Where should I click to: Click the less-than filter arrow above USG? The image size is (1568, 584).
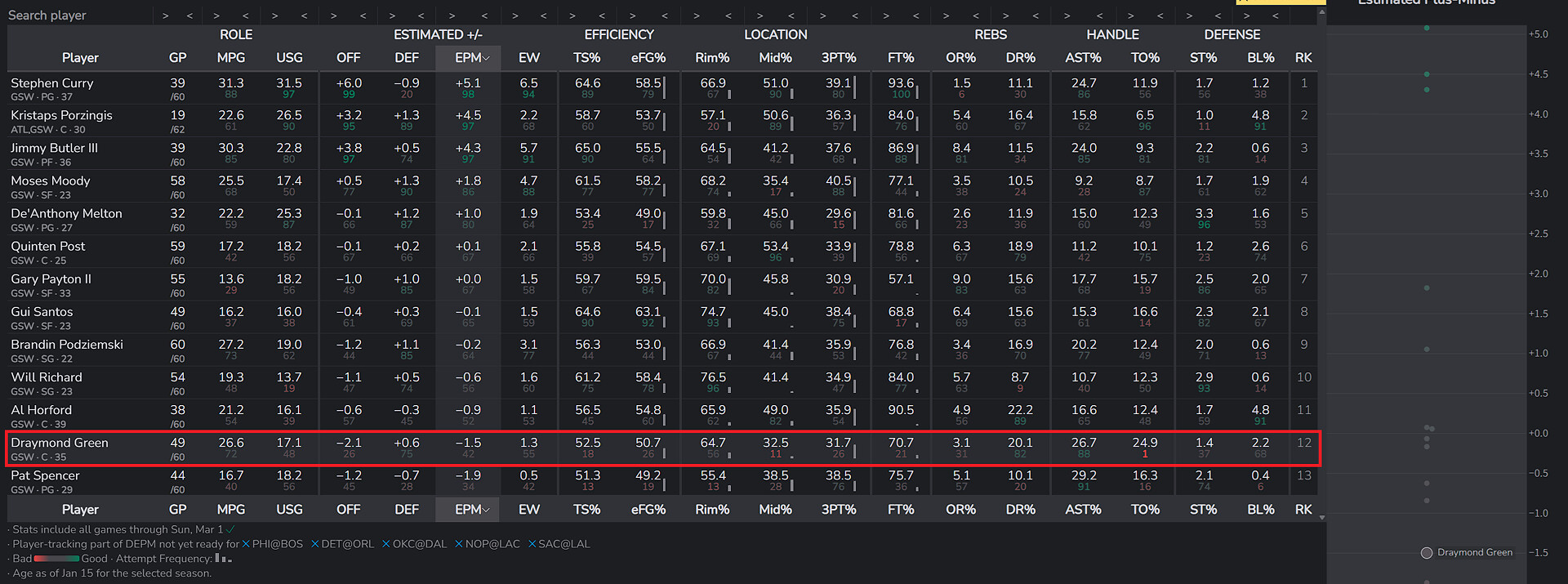tap(305, 16)
